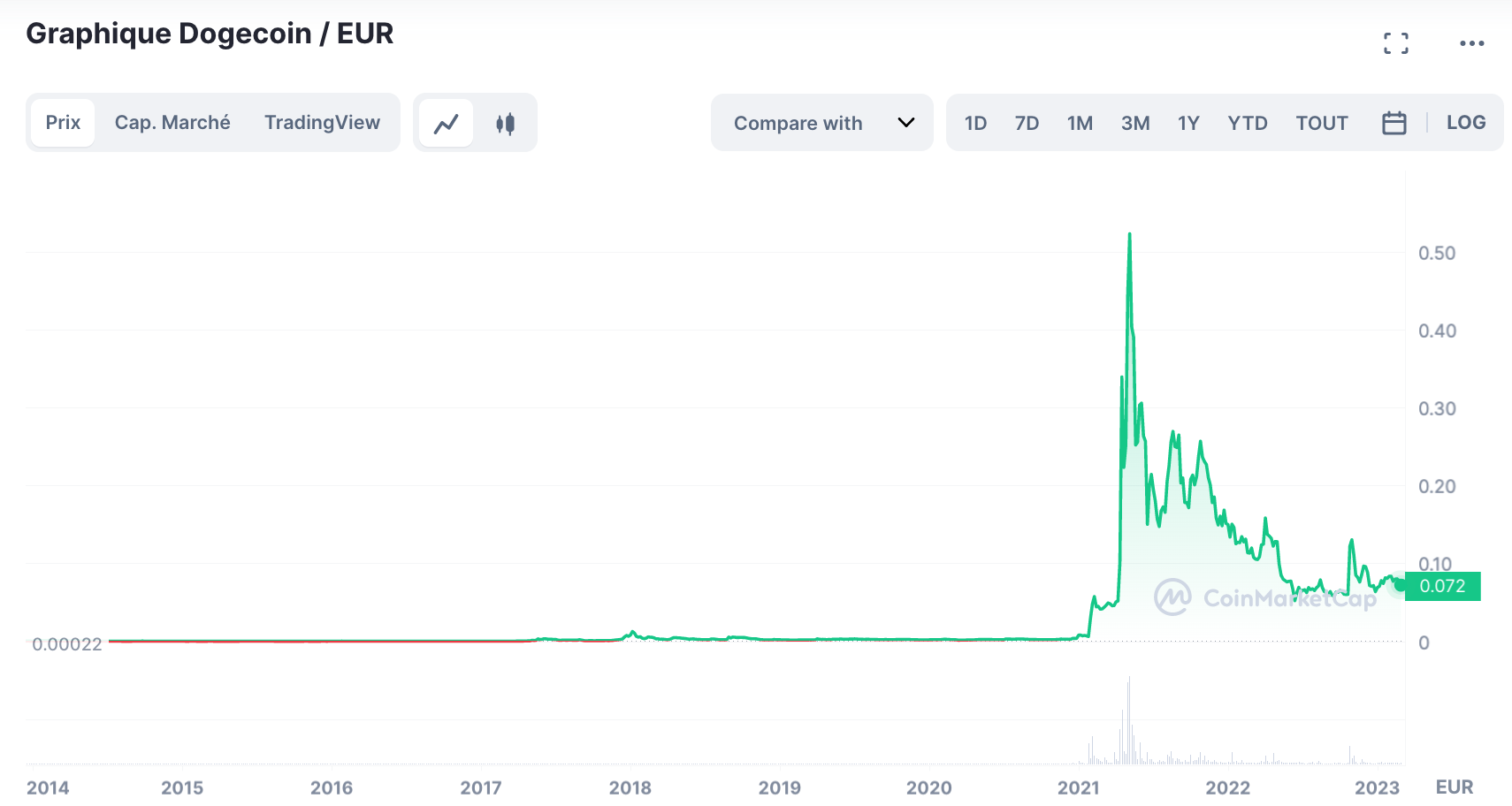Switch to the Cap. Marché tab
The height and width of the screenshot is (806, 1512).
coord(172,123)
